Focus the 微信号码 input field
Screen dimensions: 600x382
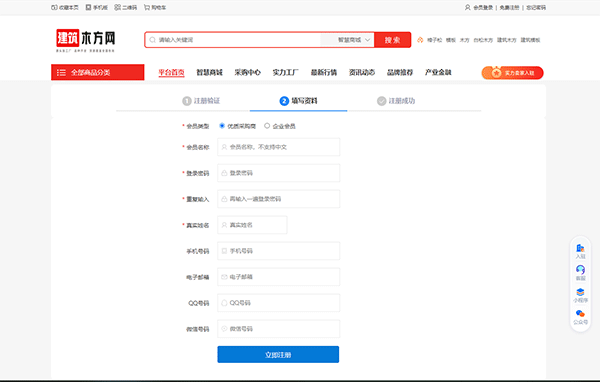pyautogui.click(x=279, y=329)
